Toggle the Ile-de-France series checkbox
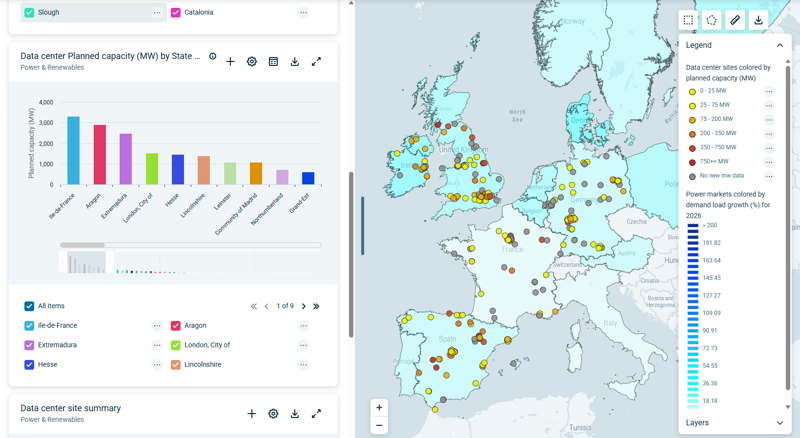 tap(29, 326)
